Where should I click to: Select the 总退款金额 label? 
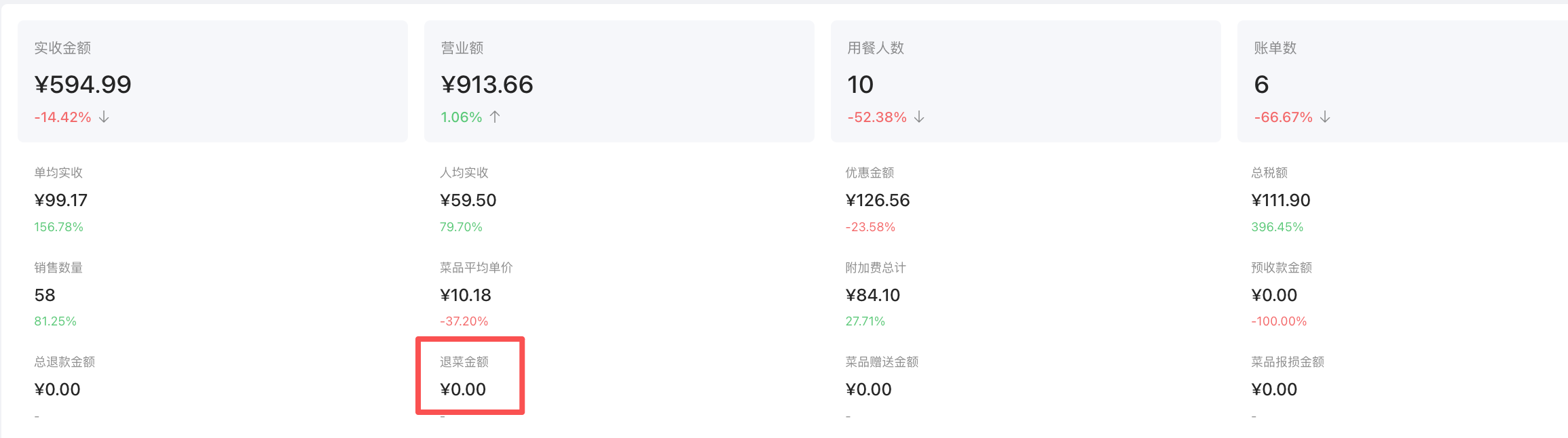pyautogui.click(x=64, y=362)
